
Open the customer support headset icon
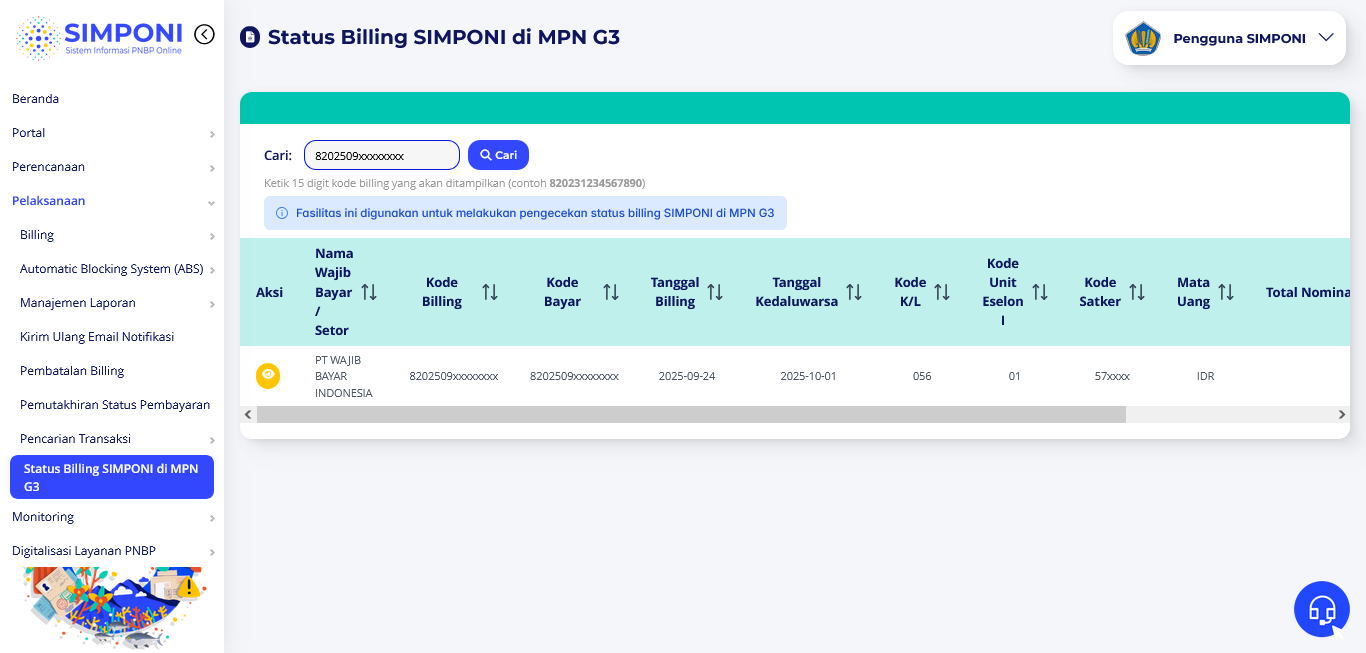coord(1322,609)
